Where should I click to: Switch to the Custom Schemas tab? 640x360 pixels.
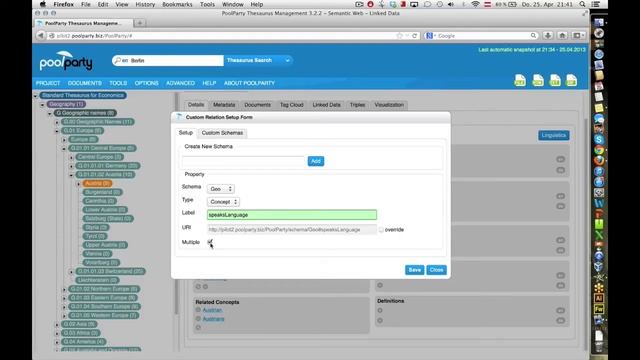(x=222, y=133)
